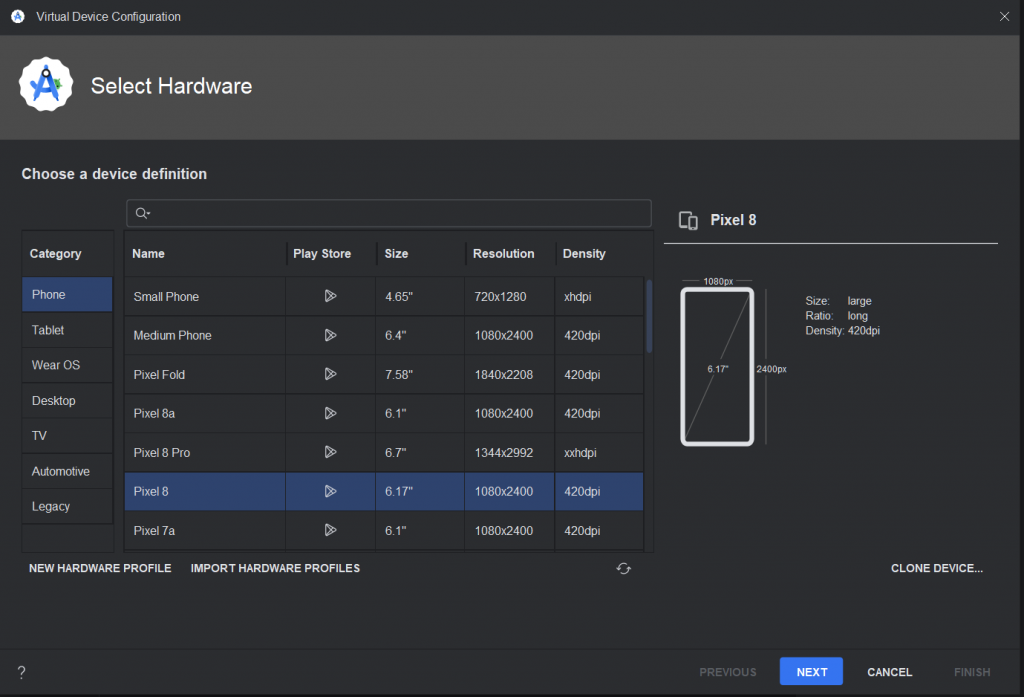Image resolution: width=1024 pixels, height=697 pixels.
Task: Click Android Studio icon in title bar
Action: [18, 16]
